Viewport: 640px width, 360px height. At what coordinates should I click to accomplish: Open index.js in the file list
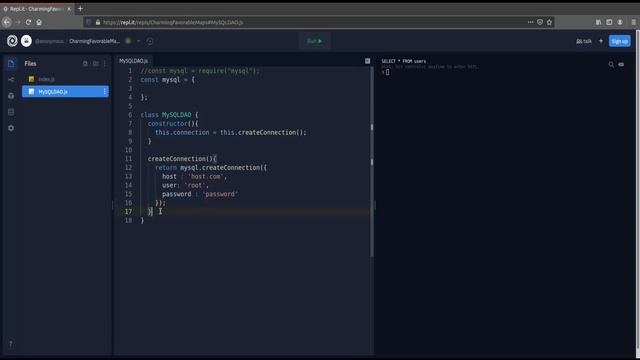pos(65,79)
